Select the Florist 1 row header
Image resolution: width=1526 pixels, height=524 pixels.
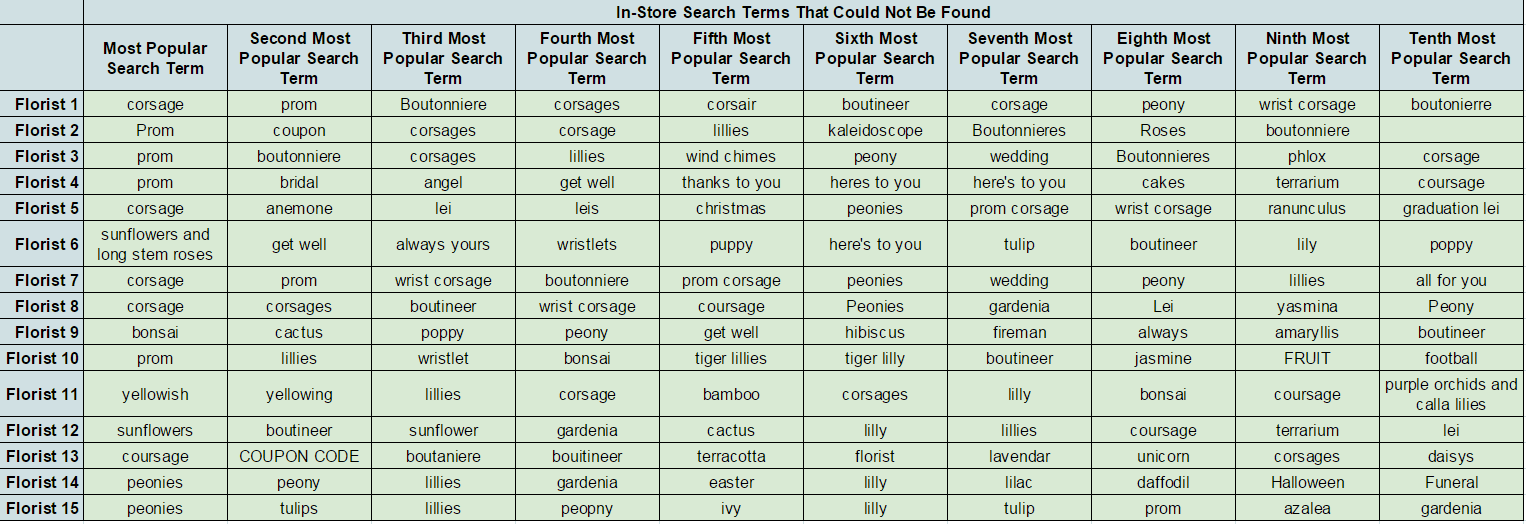coord(42,104)
